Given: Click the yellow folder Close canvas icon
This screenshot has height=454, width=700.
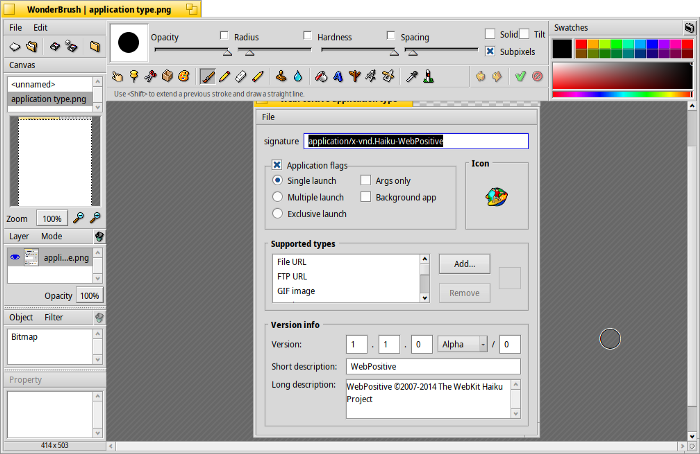Looking at the screenshot, I should pyautogui.click(x=94, y=46).
